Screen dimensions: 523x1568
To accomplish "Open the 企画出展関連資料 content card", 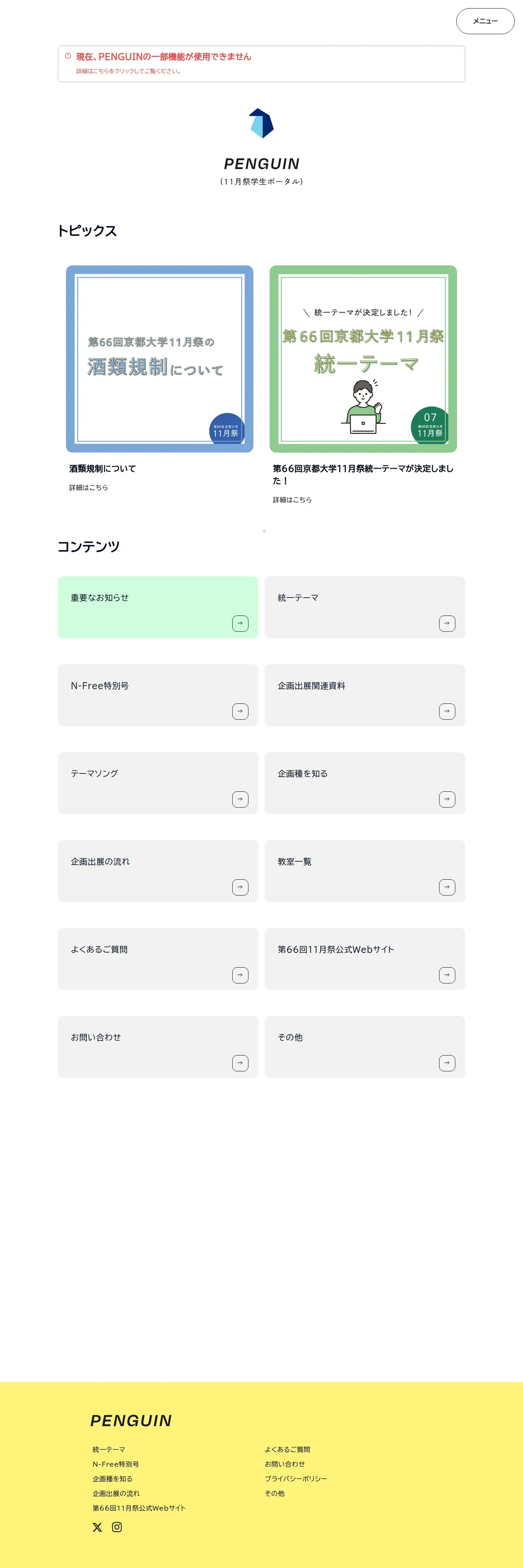I will point(365,695).
